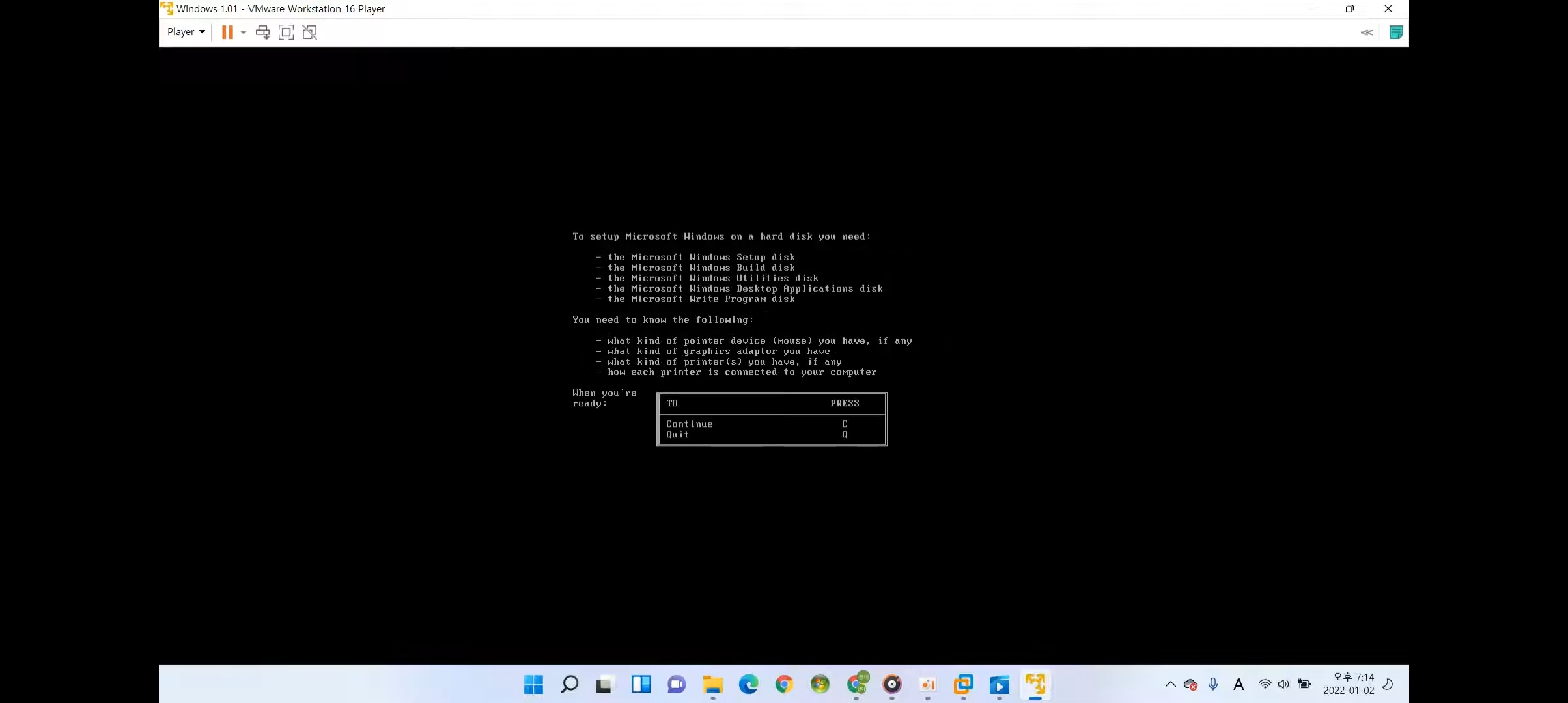
Task: Pause the virtual machine
Action: [227, 32]
